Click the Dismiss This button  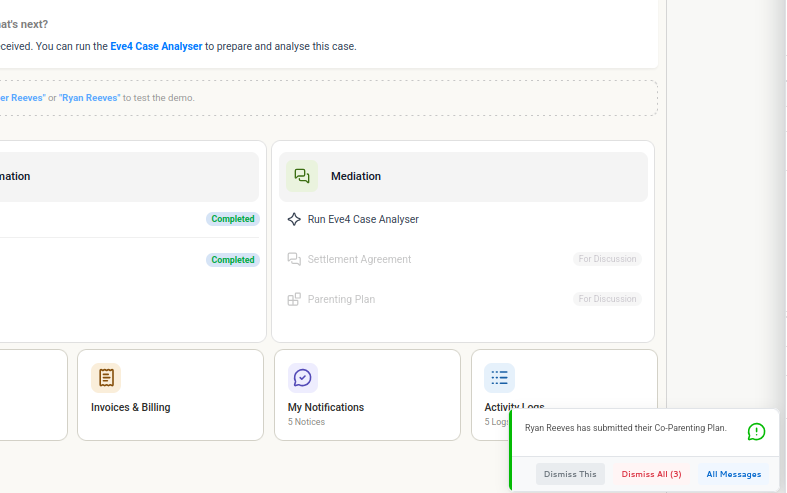[570, 474]
